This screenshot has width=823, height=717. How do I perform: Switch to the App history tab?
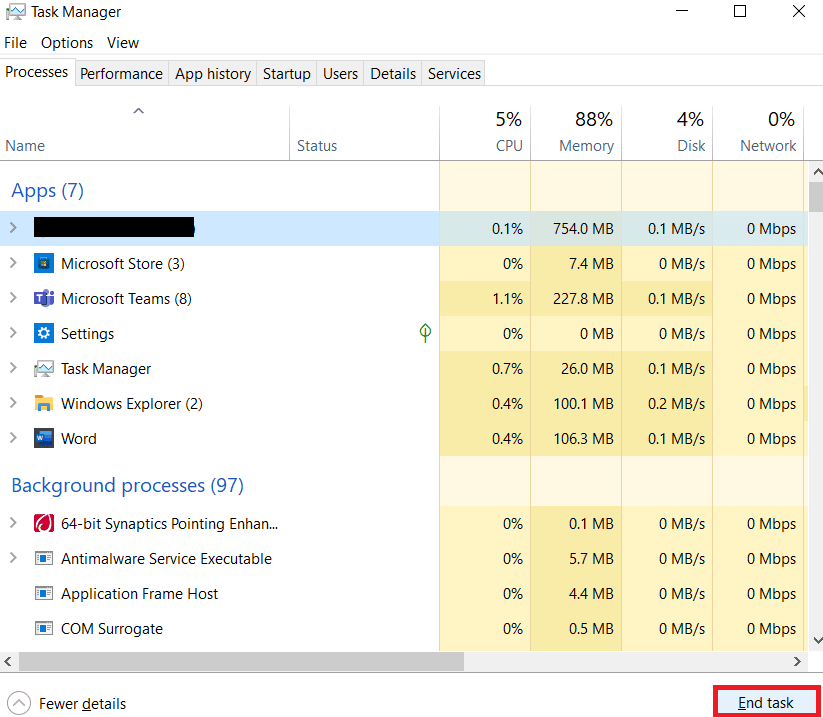point(213,73)
